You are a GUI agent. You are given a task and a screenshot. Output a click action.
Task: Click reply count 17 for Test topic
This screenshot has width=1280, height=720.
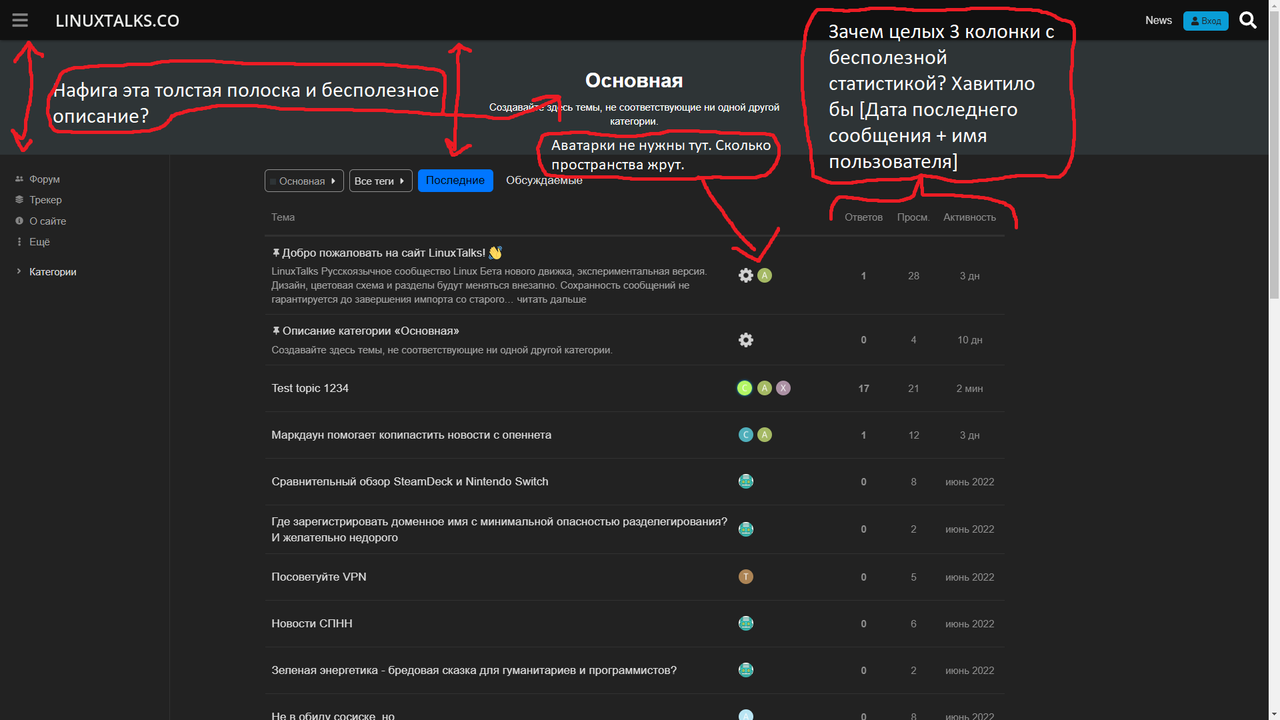click(864, 388)
